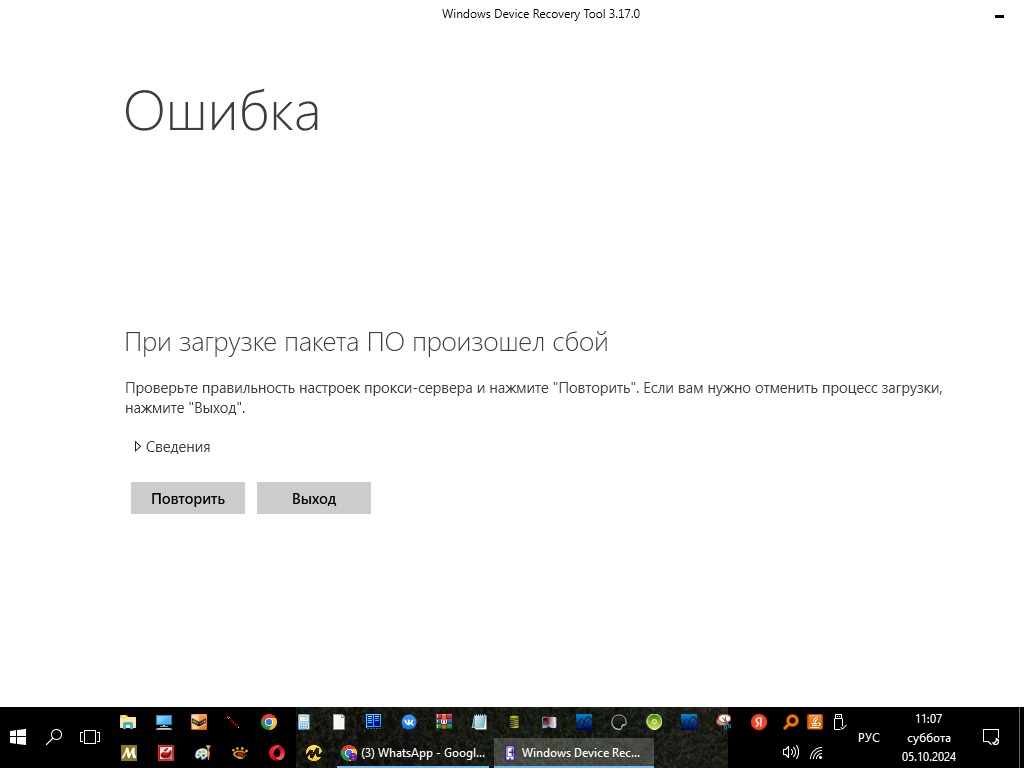The height and width of the screenshot is (768, 1024).
Task: Launch Opera browser from the taskbar
Action: coord(277,753)
